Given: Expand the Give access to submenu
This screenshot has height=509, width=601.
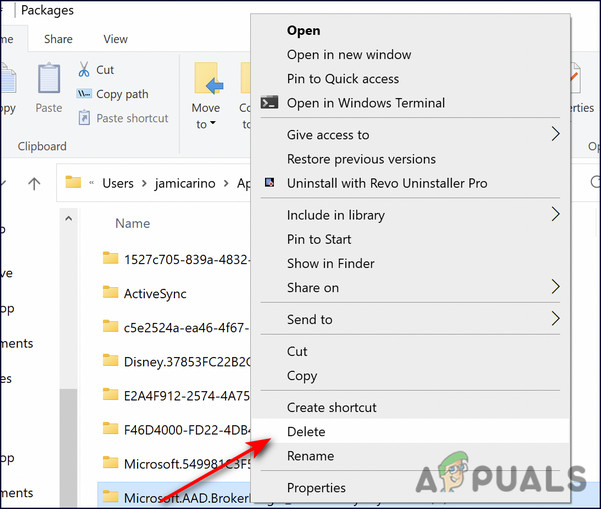Looking at the screenshot, I should 555,134.
